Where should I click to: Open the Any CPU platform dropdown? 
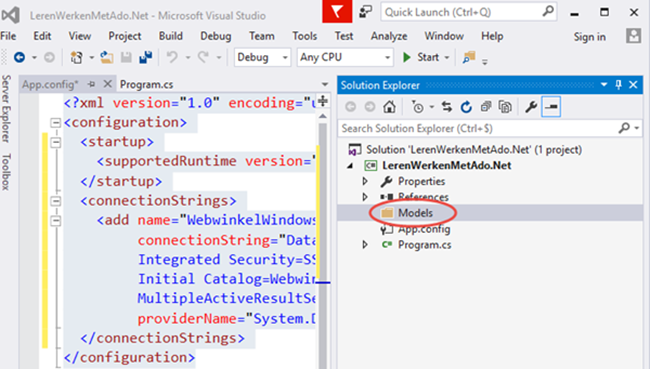coord(387,58)
